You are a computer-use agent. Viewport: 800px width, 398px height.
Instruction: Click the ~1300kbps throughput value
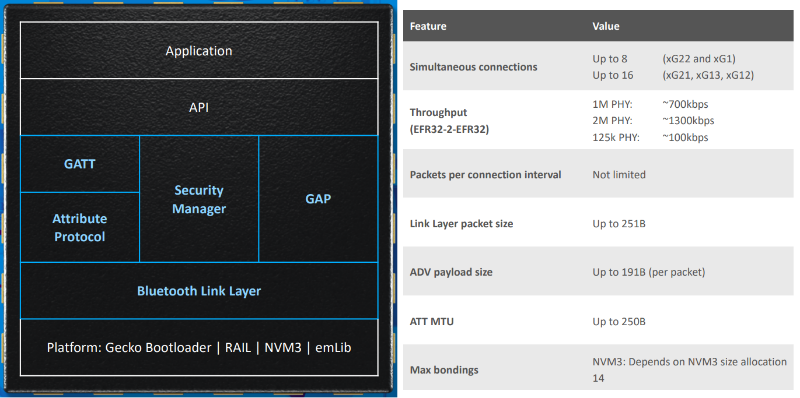tap(688, 121)
